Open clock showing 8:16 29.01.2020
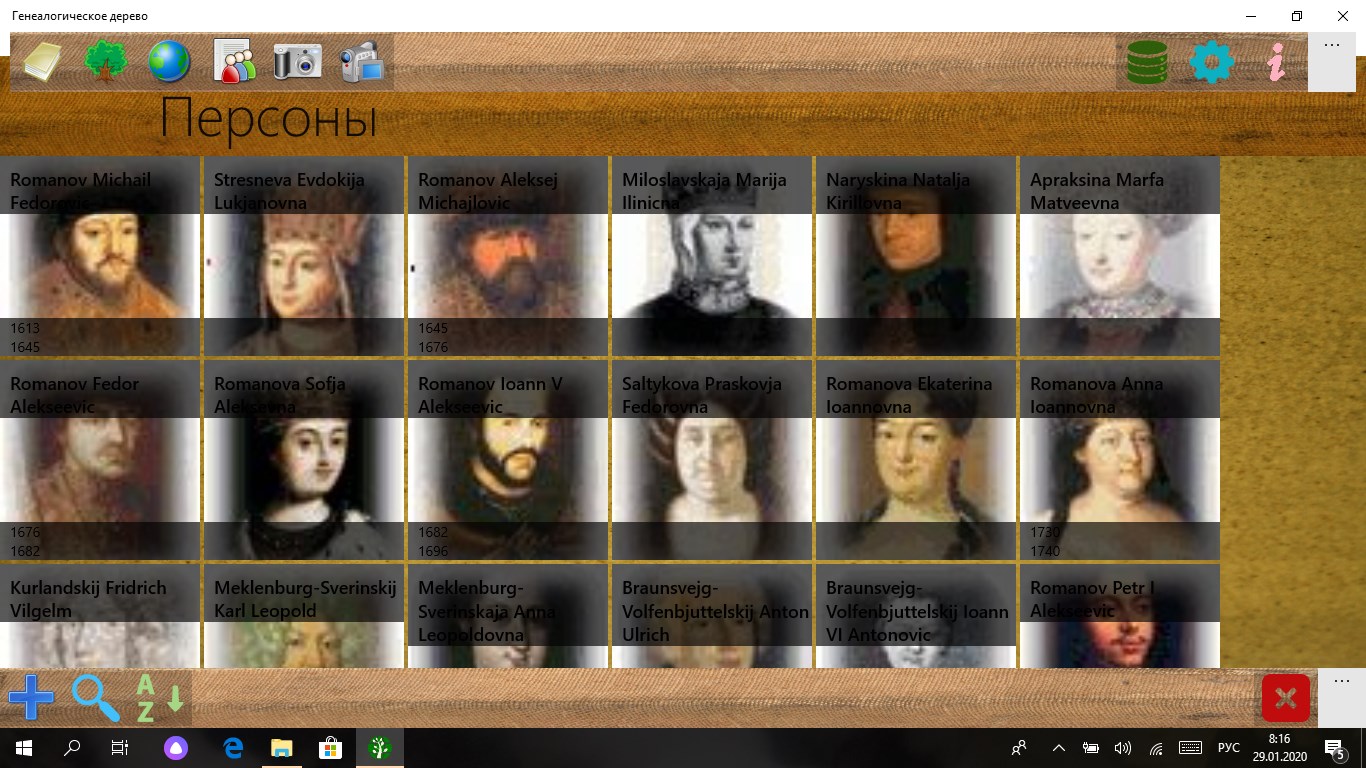This screenshot has width=1366, height=768. point(1278,748)
